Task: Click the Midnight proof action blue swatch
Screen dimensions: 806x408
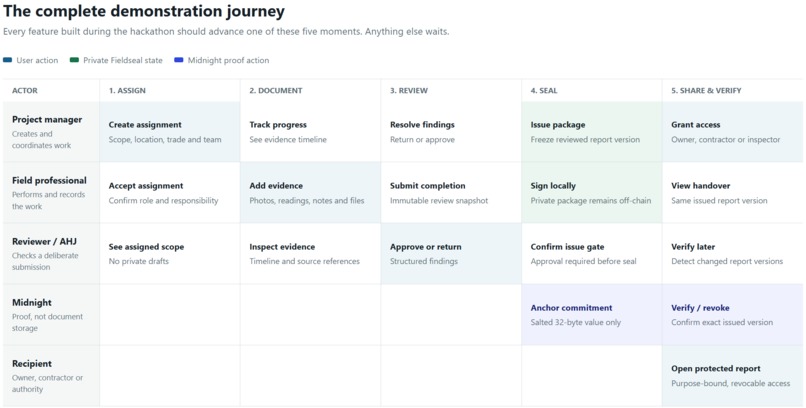Action: click(179, 60)
